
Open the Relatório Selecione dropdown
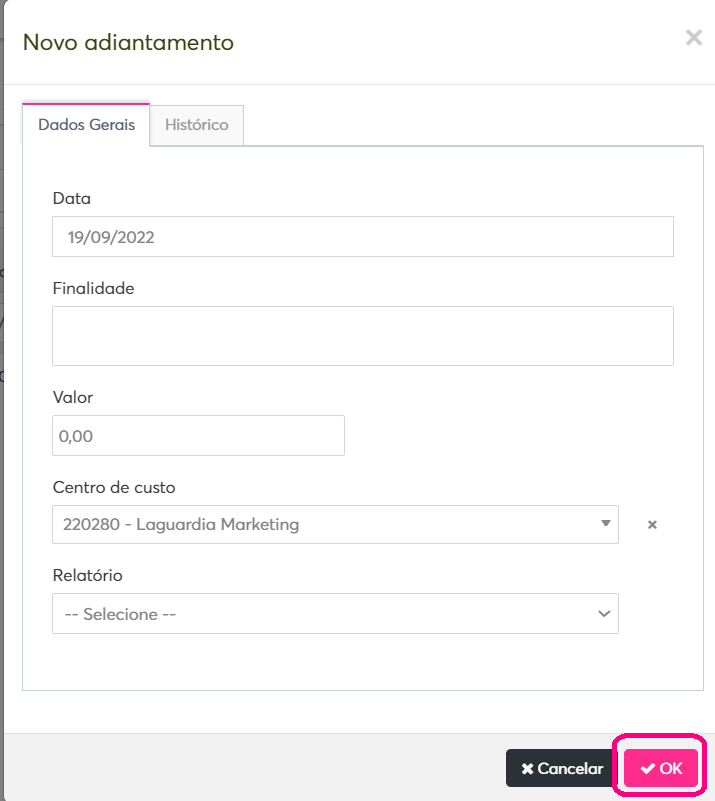320,614
